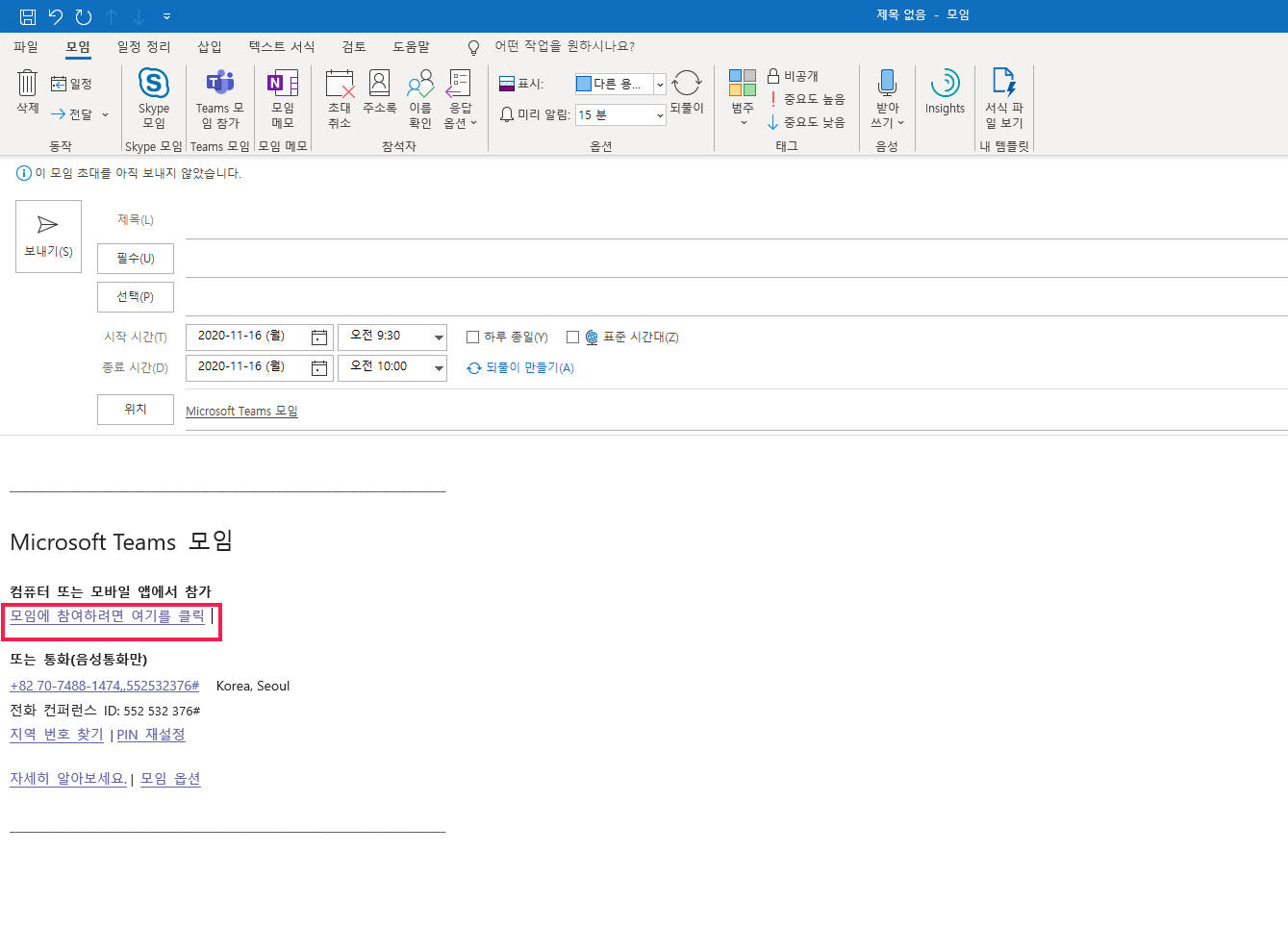This screenshot has height=951, width=1288.
Task: Click the 되풀이 recurrence icon
Action: 687,92
